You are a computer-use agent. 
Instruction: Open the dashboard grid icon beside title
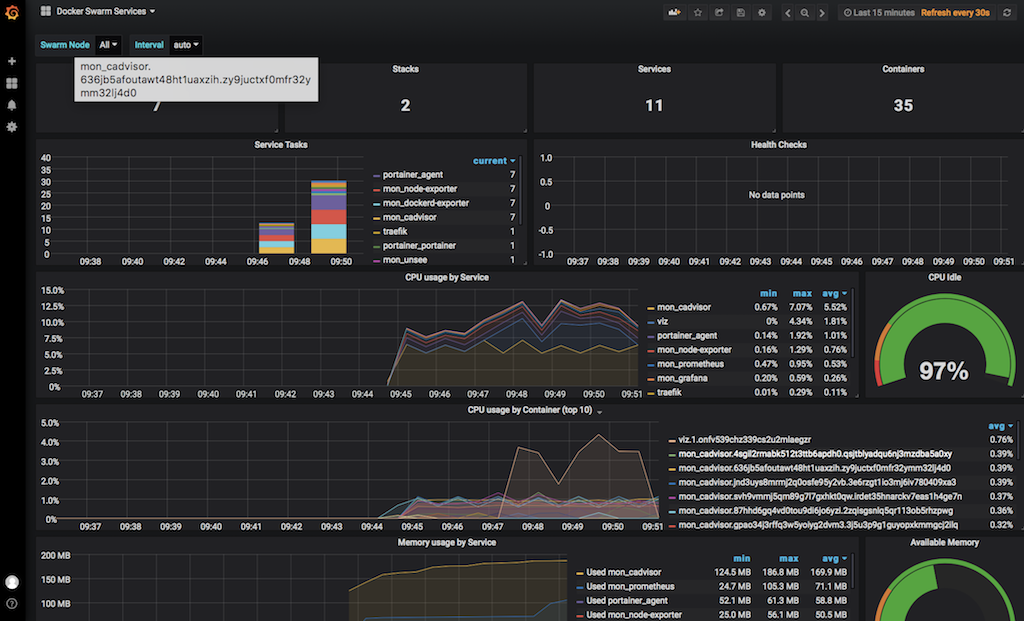point(46,11)
